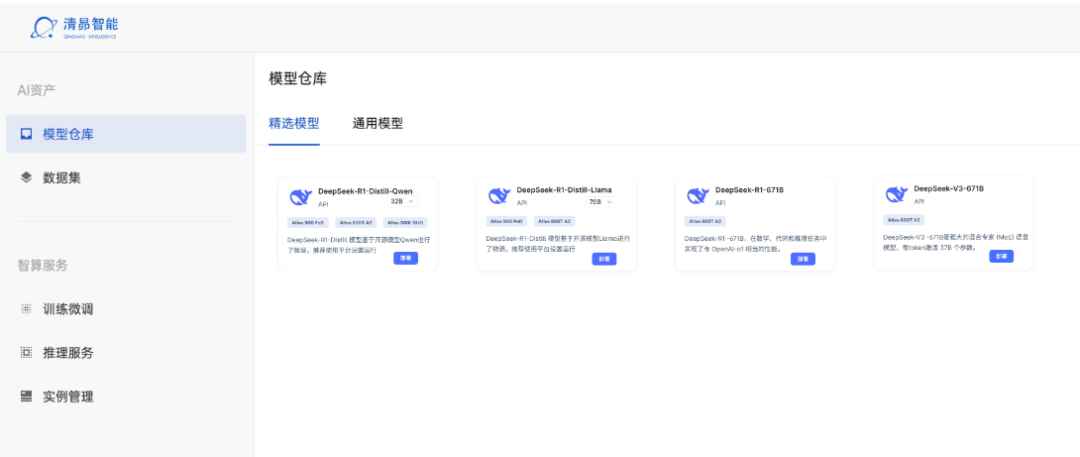Click the grid icon beside 训练微调
This screenshot has width=1080, height=457.
coord(26,309)
